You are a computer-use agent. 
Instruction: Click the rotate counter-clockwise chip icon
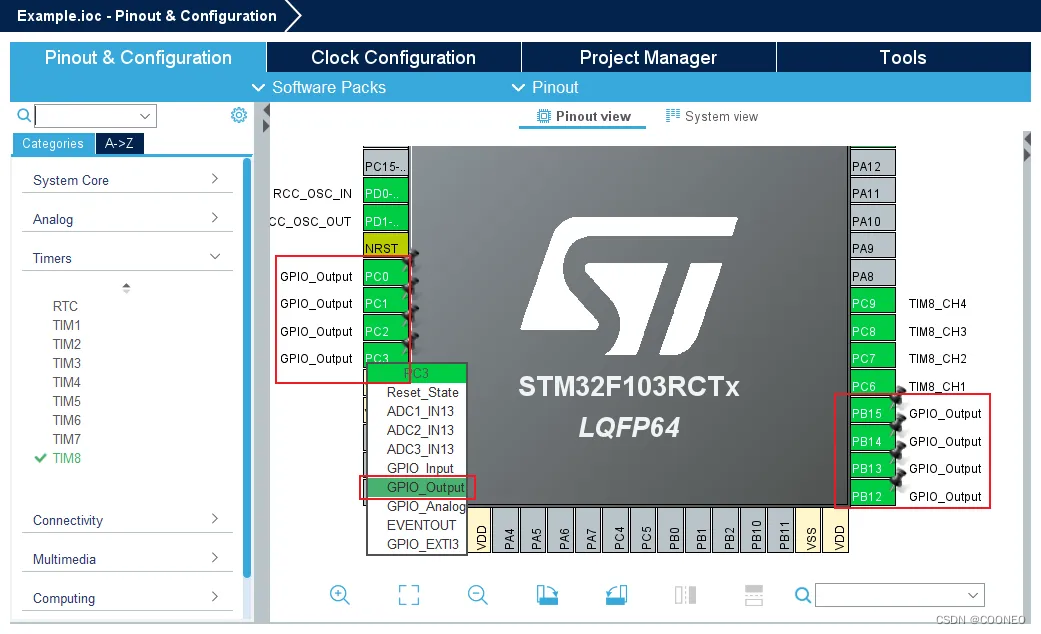point(616,595)
